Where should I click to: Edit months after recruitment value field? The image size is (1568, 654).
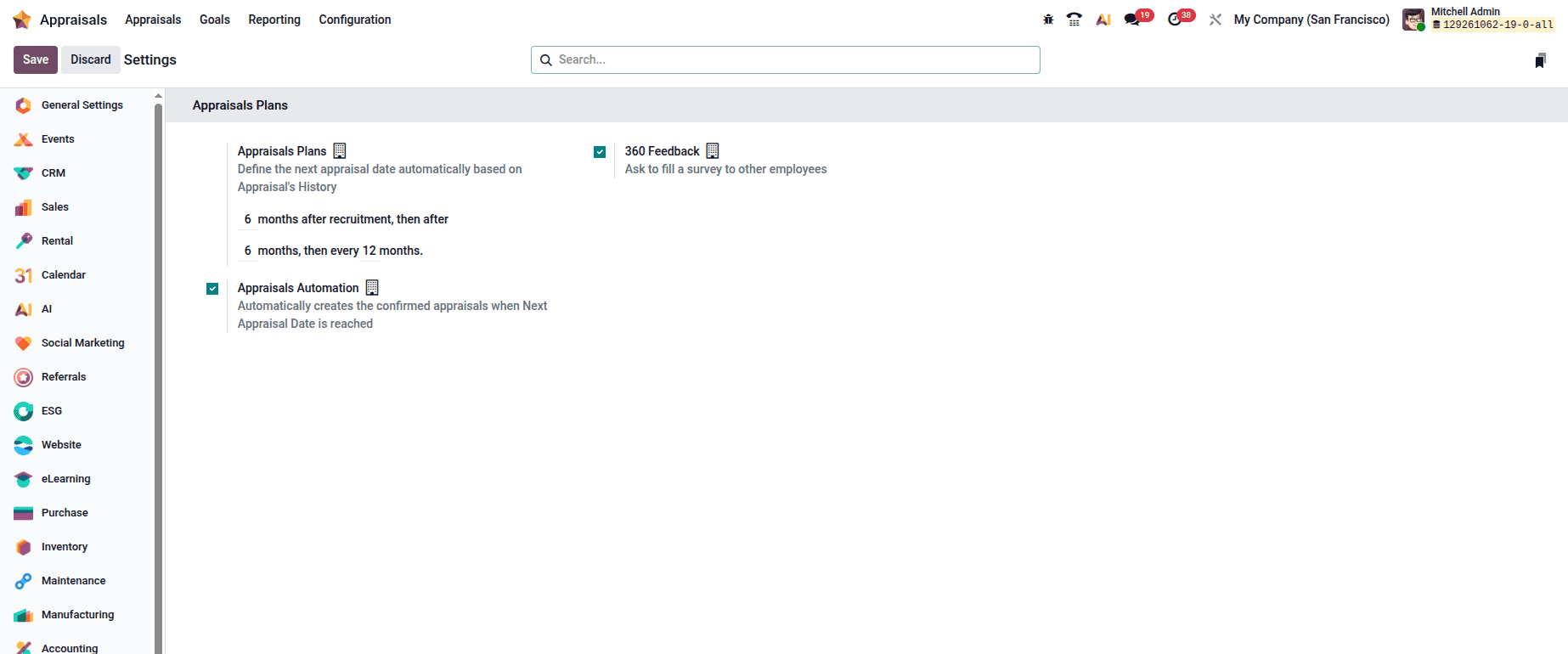tap(247, 219)
